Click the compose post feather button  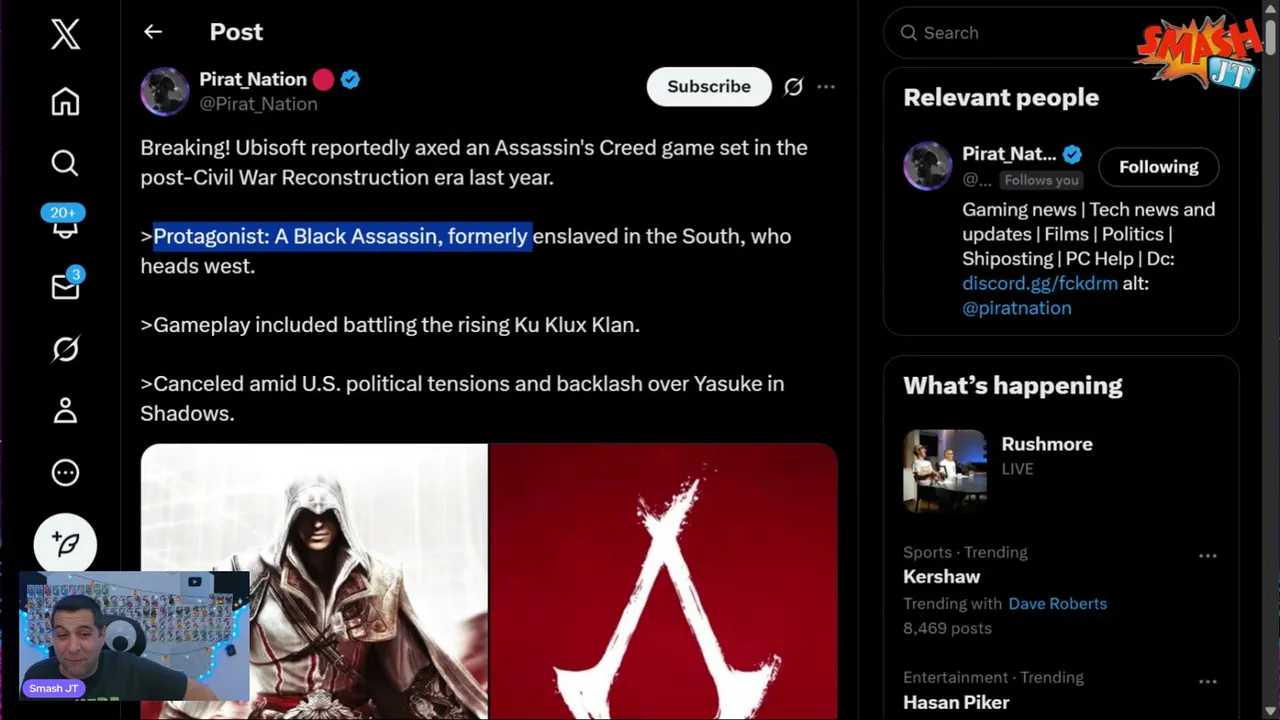coord(65,544)
